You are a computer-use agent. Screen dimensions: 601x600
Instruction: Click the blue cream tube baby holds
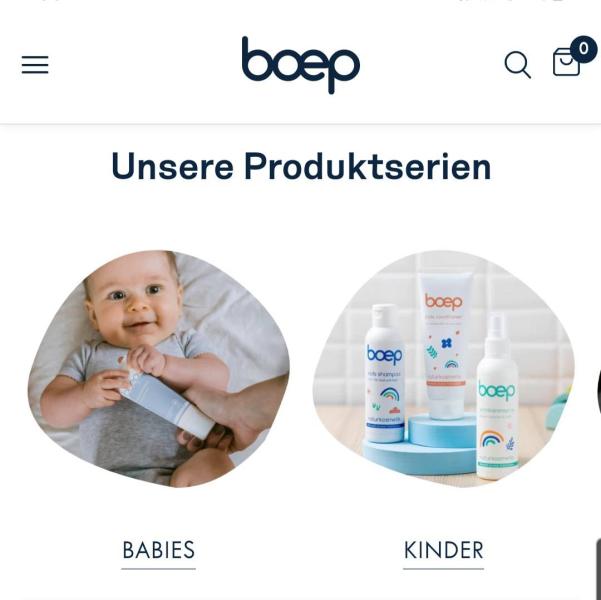click(x=166, y=402)
